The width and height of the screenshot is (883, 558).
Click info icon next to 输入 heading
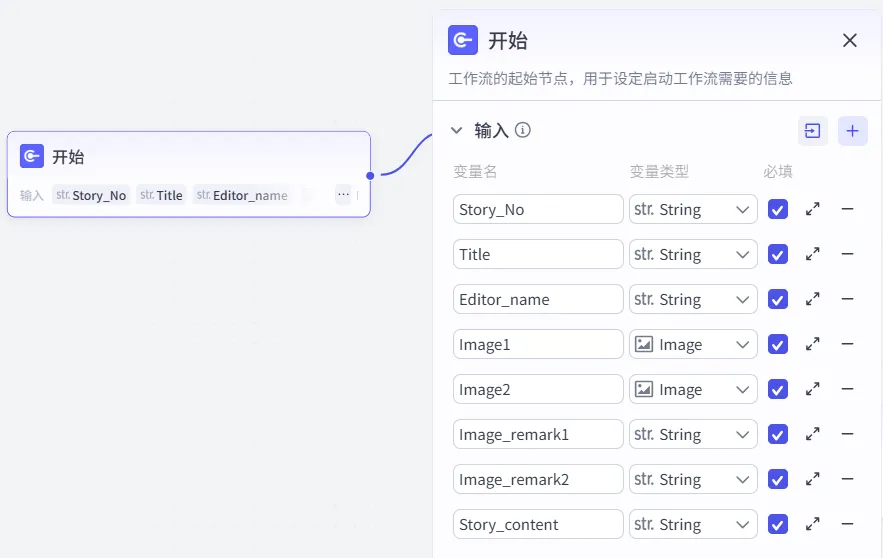(523, 131)
